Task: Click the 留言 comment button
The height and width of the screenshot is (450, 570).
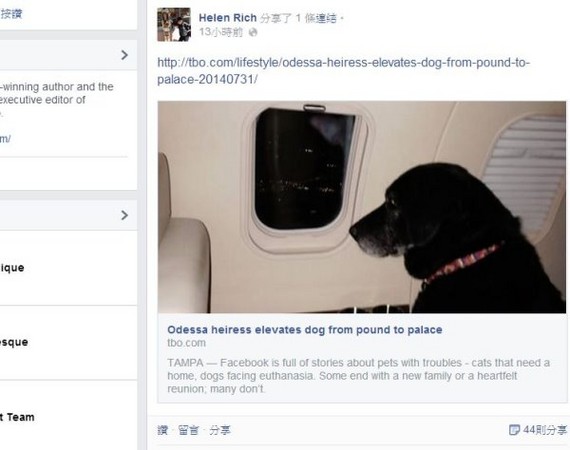Action: coord(188,430)
